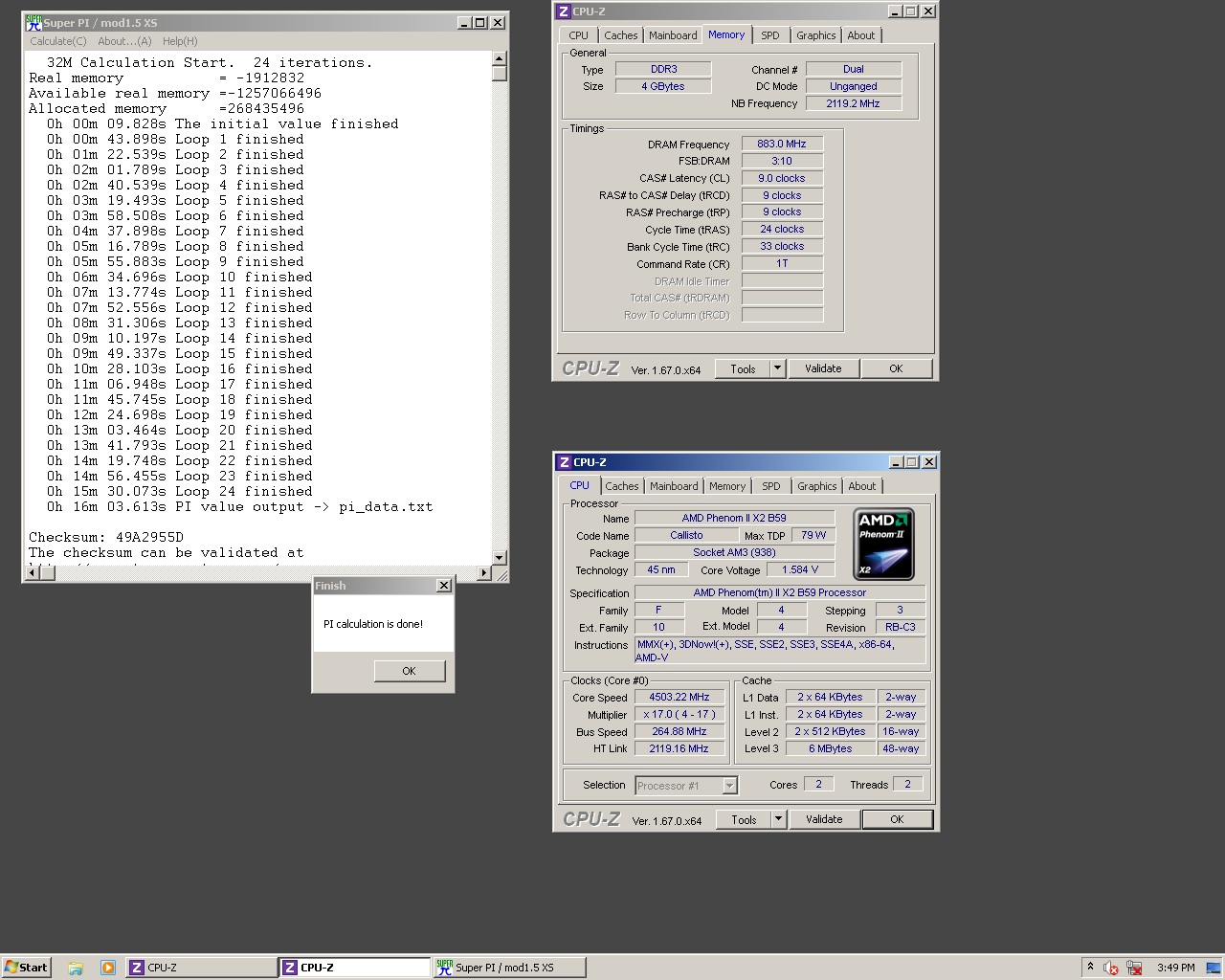Click Validate in Memory CPU-Z window
Image resolution: width=1225 pixels, height=980 pixels.
[823, 368]
